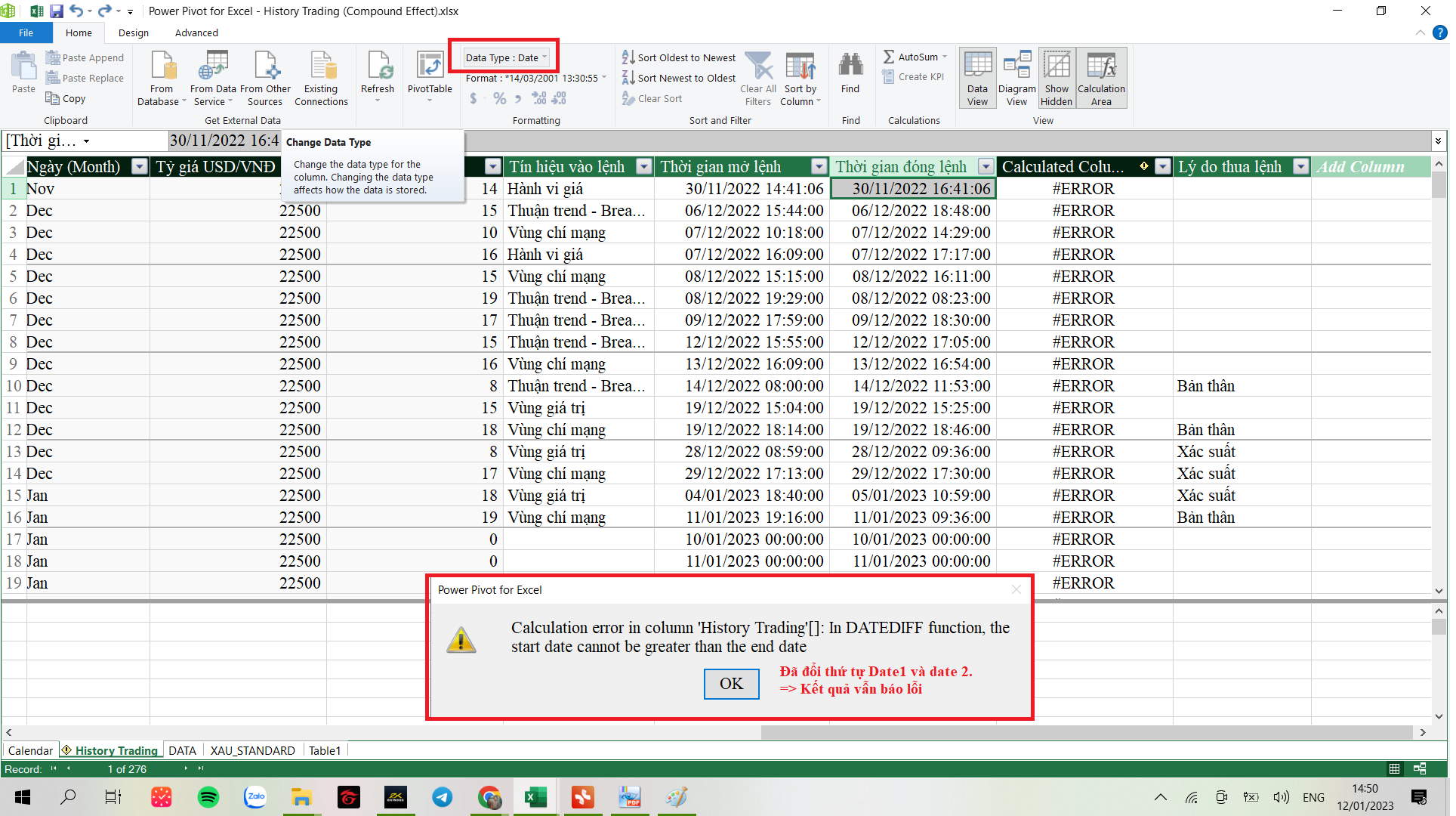
Task: Click From Database icon
Action: [x=162, y=68]
